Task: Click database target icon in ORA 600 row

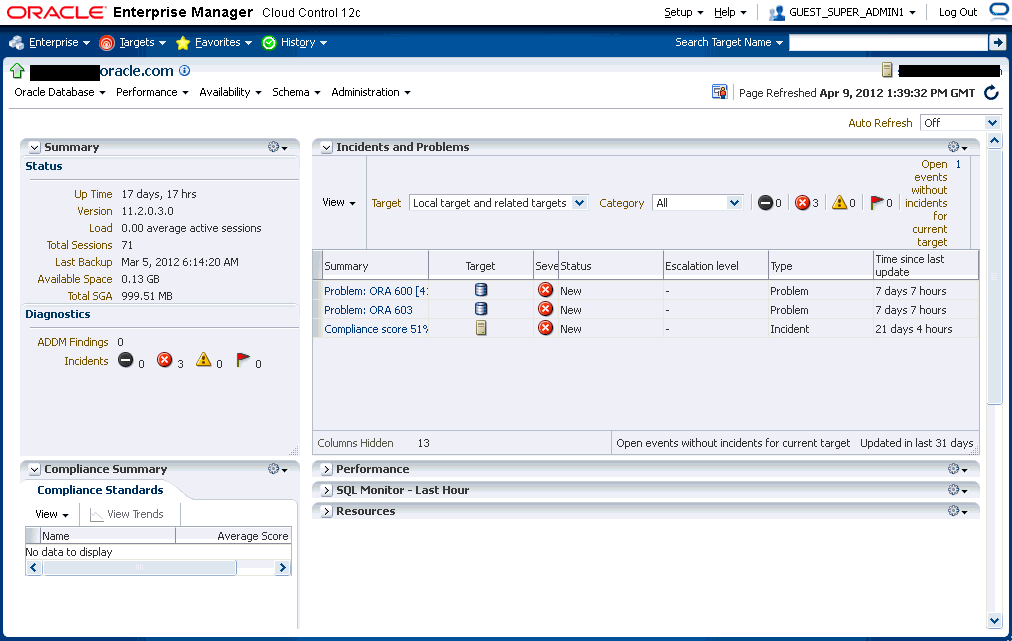Action: pos(481,290)
